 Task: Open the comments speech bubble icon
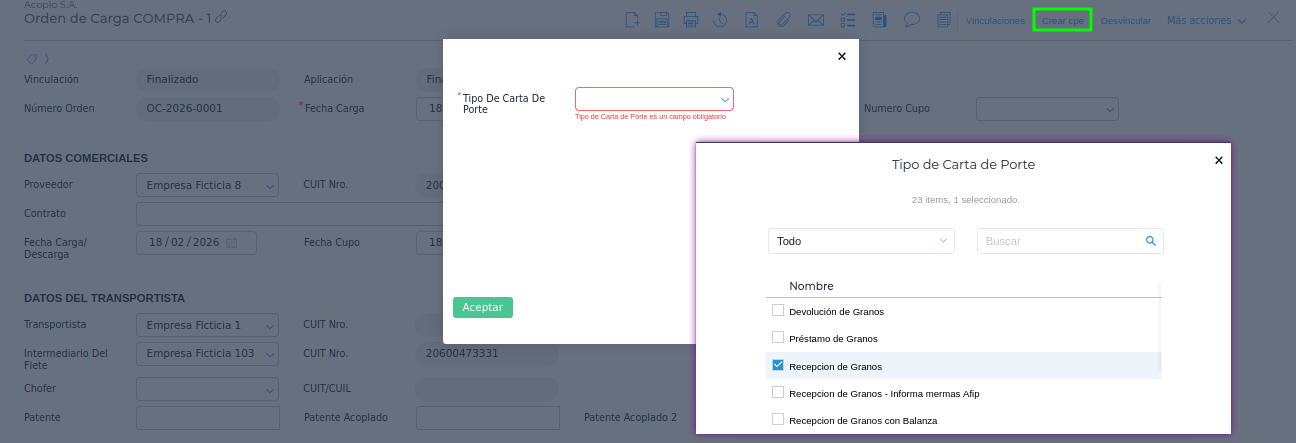click(911, 20)
